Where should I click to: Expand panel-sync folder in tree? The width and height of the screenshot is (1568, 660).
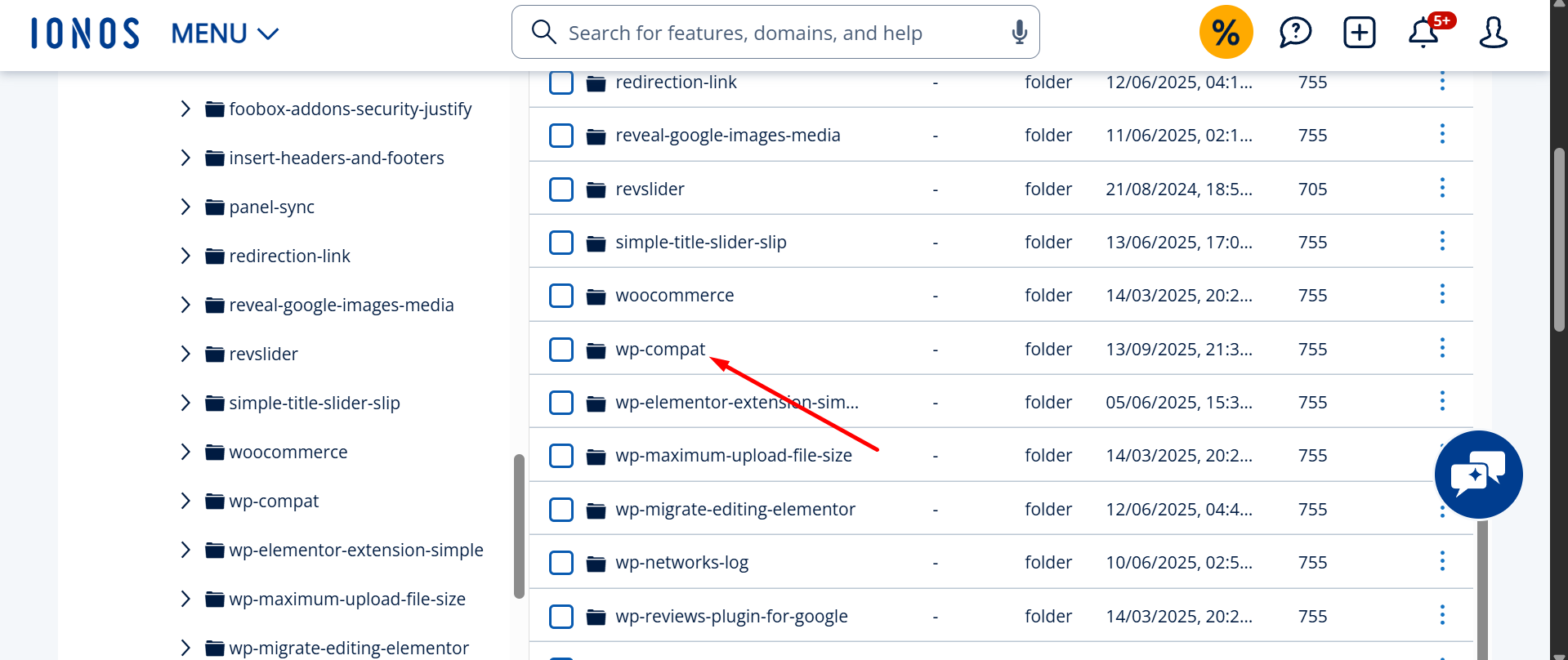(185, 207)
